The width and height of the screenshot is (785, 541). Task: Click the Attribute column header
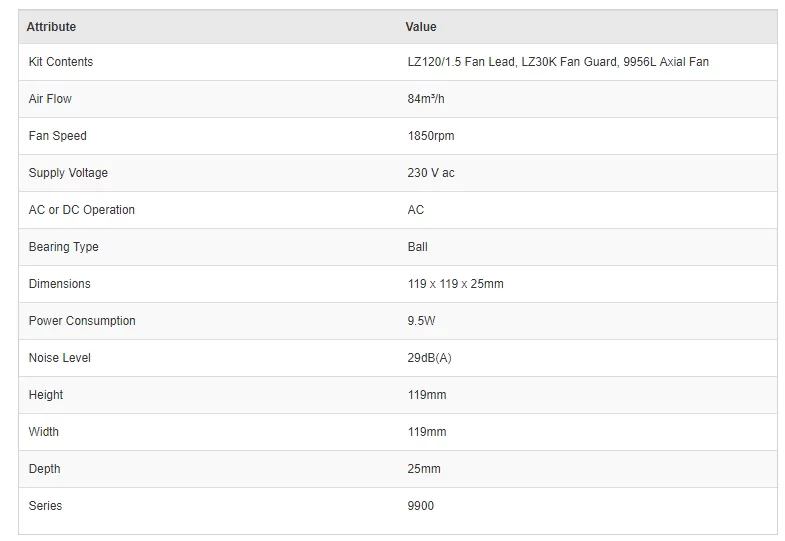(51, 27)
